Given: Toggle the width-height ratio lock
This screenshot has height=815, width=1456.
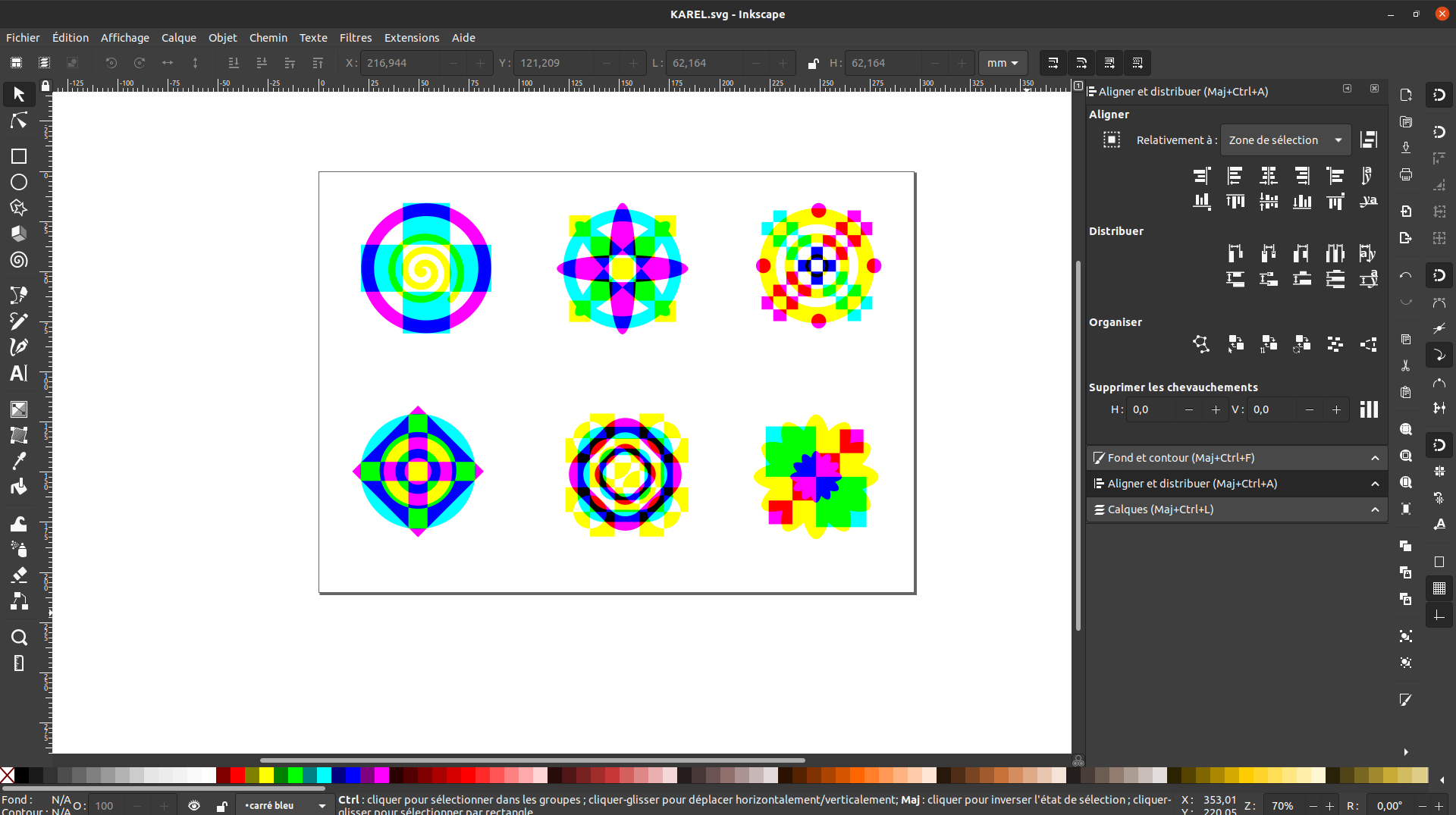Looking at the screenshot, I should coord(813,64).
